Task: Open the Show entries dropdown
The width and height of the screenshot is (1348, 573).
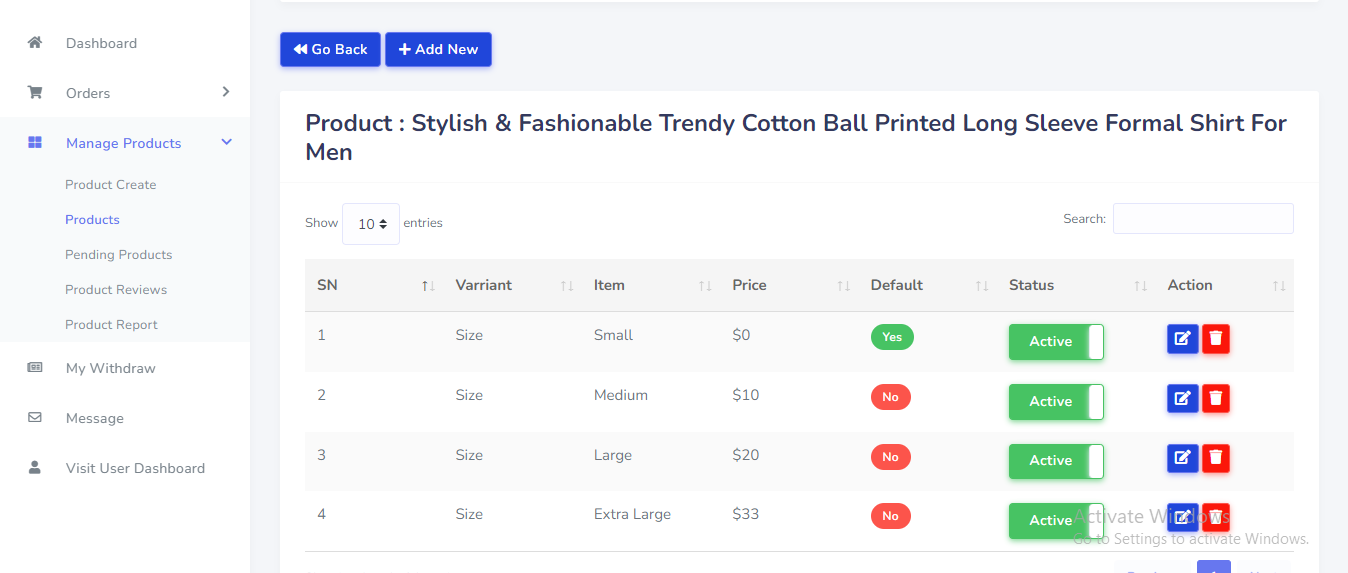Action: pos(371,224)
